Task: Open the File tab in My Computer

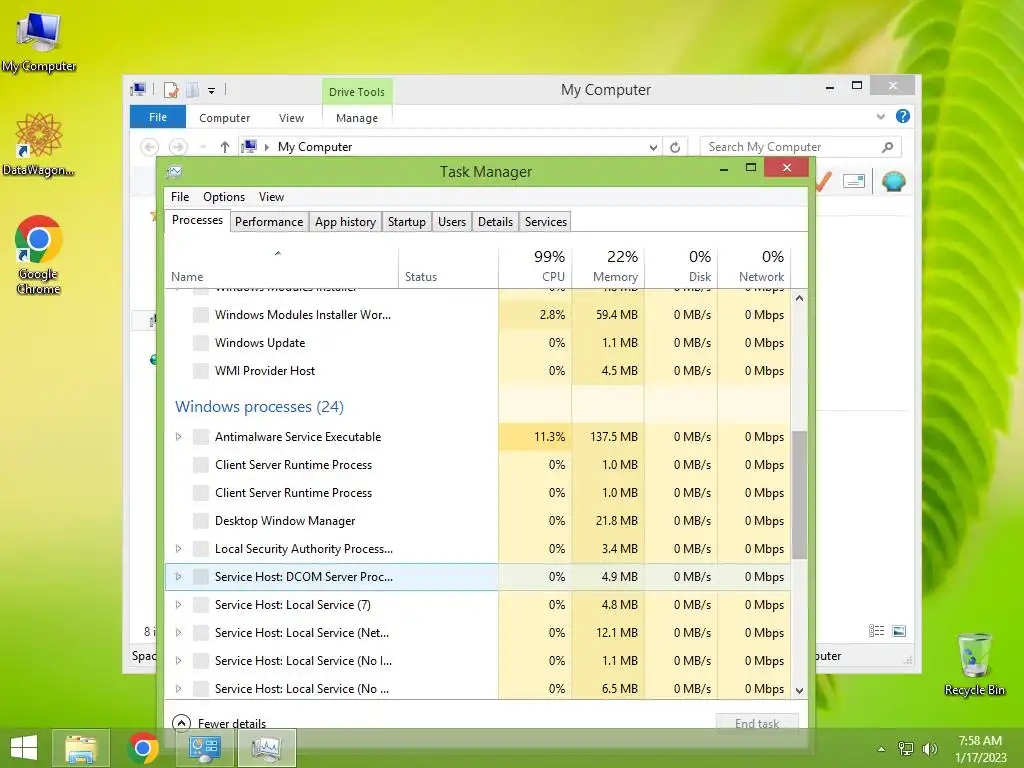Action: click(158, 118)
